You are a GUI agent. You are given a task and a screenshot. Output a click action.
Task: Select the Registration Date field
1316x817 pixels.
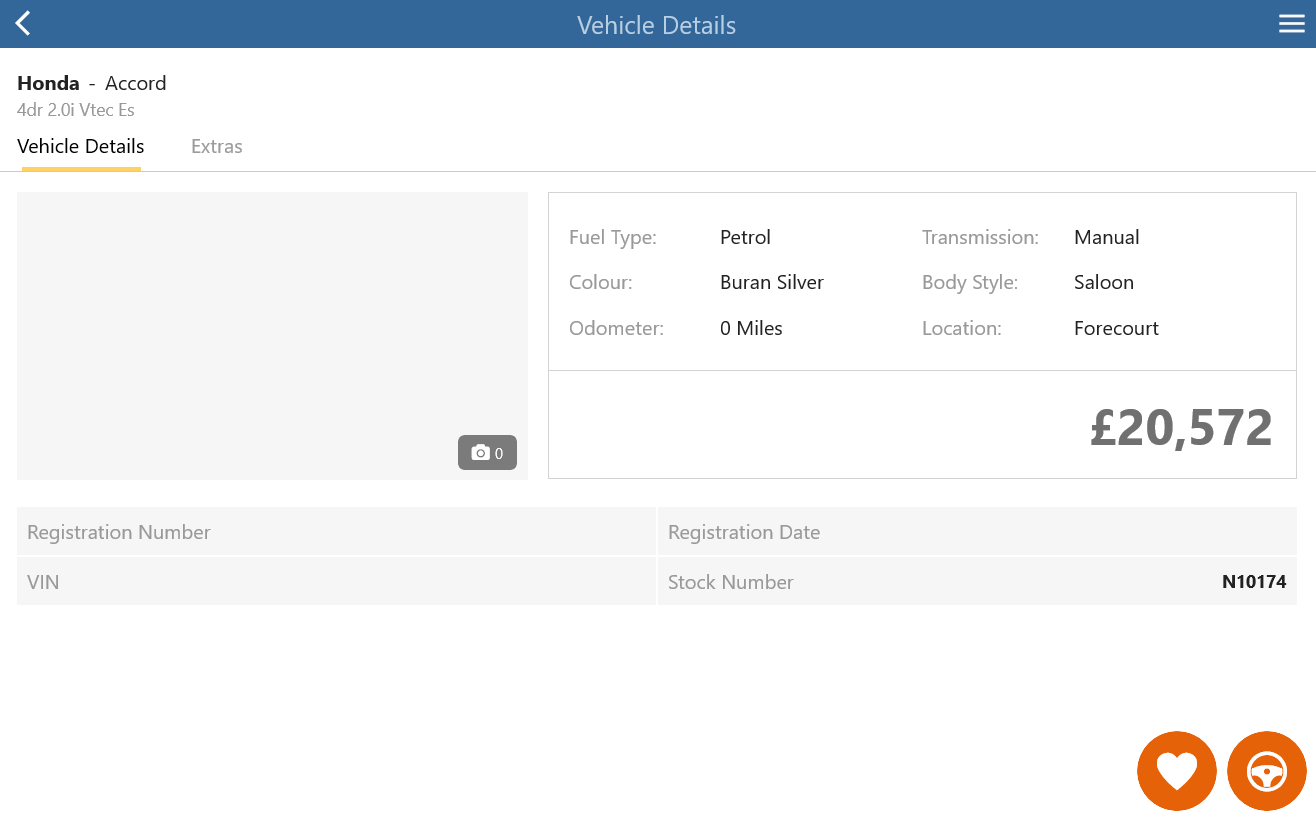tap(977, 532)
